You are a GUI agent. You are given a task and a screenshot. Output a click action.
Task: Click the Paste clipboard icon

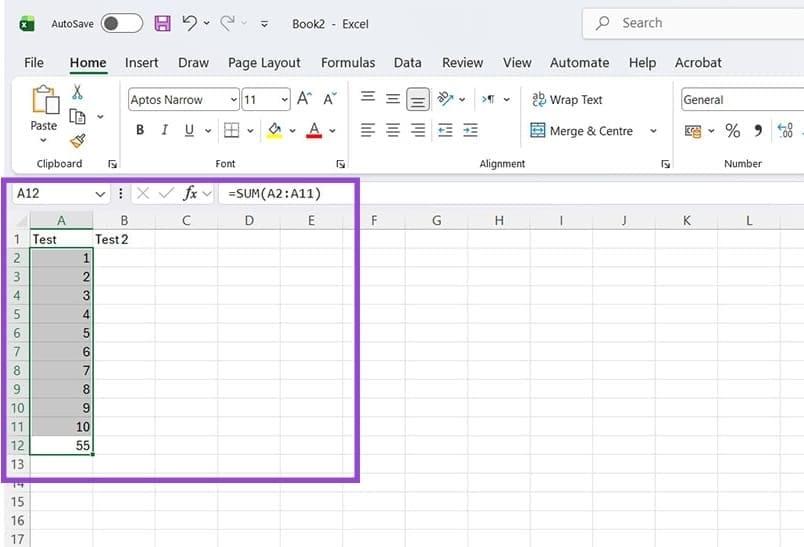point(45,99)
